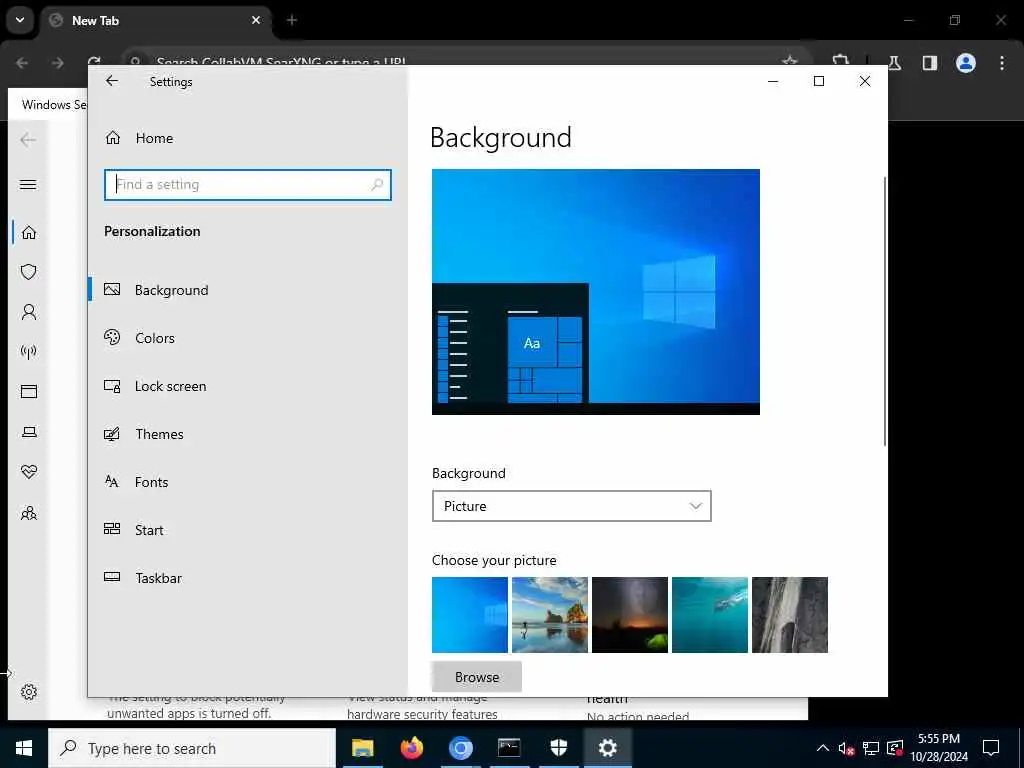
Task: Open network tray icon
Action: click(x=871, y=748)
